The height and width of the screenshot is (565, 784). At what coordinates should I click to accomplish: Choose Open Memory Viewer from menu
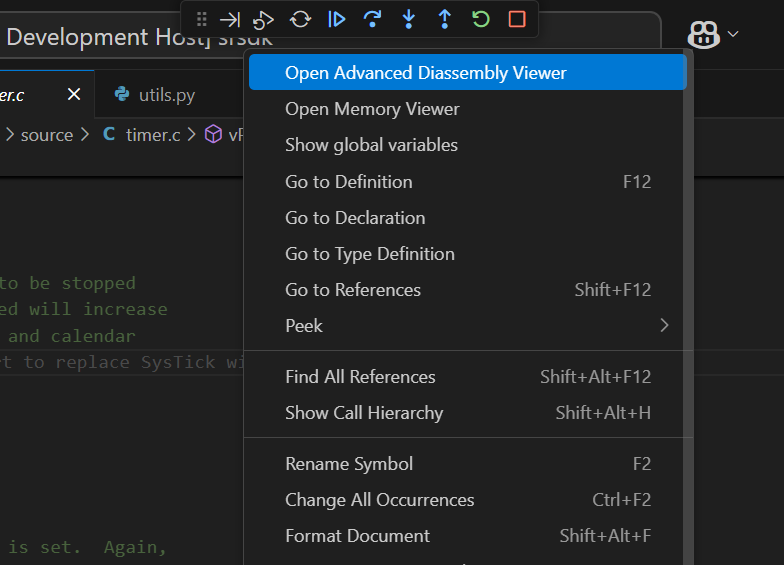click(x=372, y=109)
